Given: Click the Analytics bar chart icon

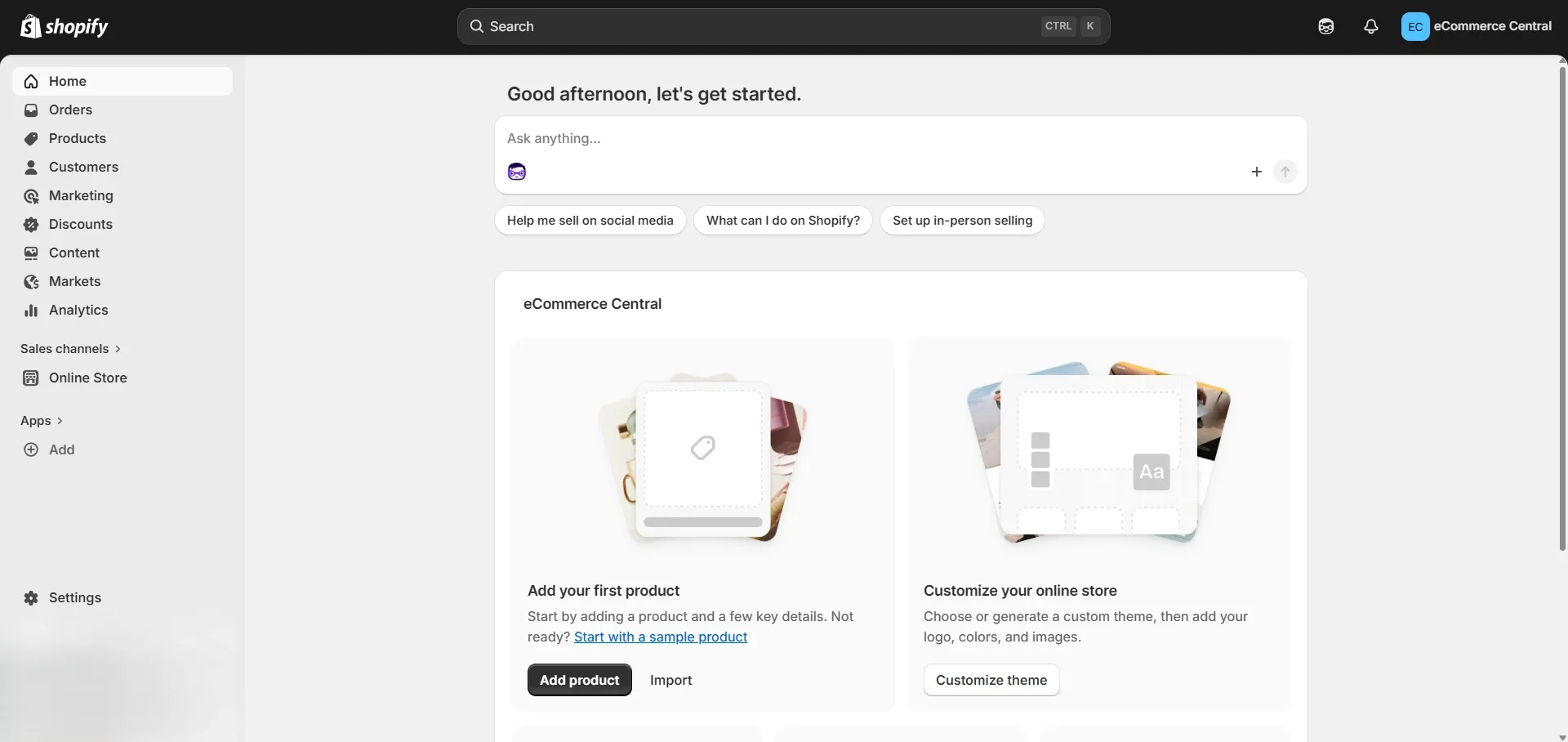Looking at the screenshot, I should point(31,311).
